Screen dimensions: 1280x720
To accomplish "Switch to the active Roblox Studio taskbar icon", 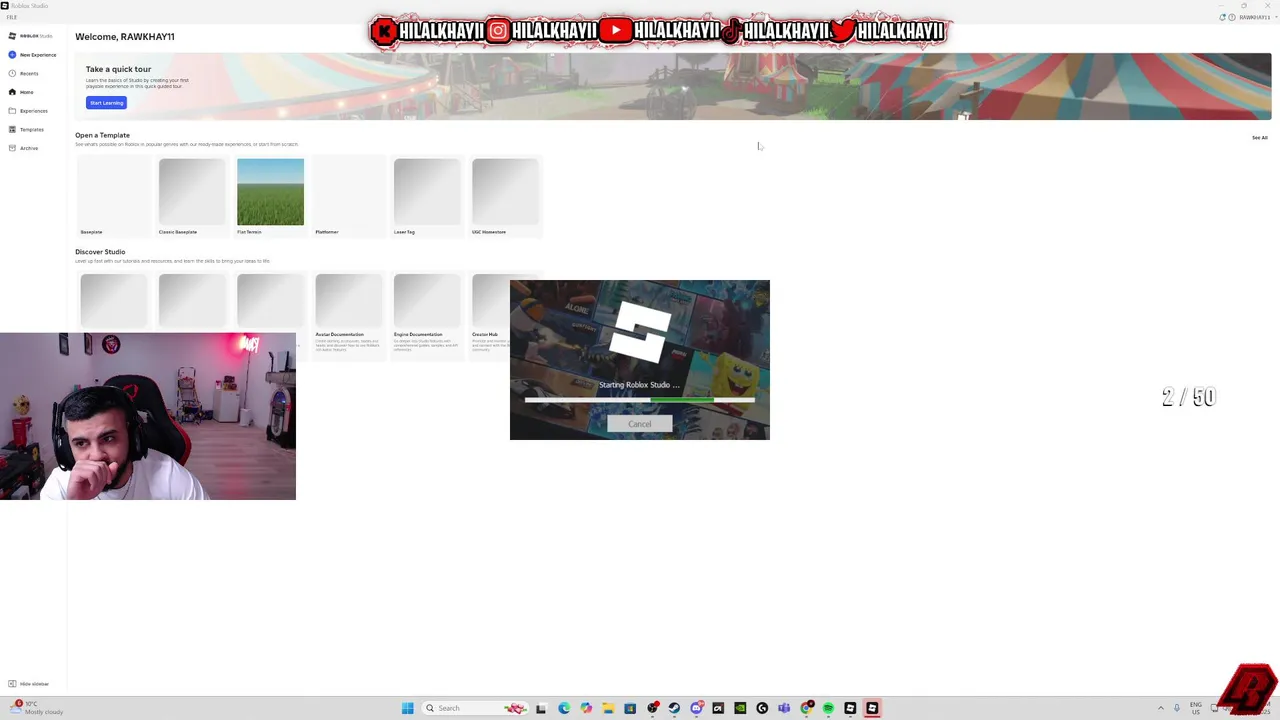I will click(x=872, y=708).
